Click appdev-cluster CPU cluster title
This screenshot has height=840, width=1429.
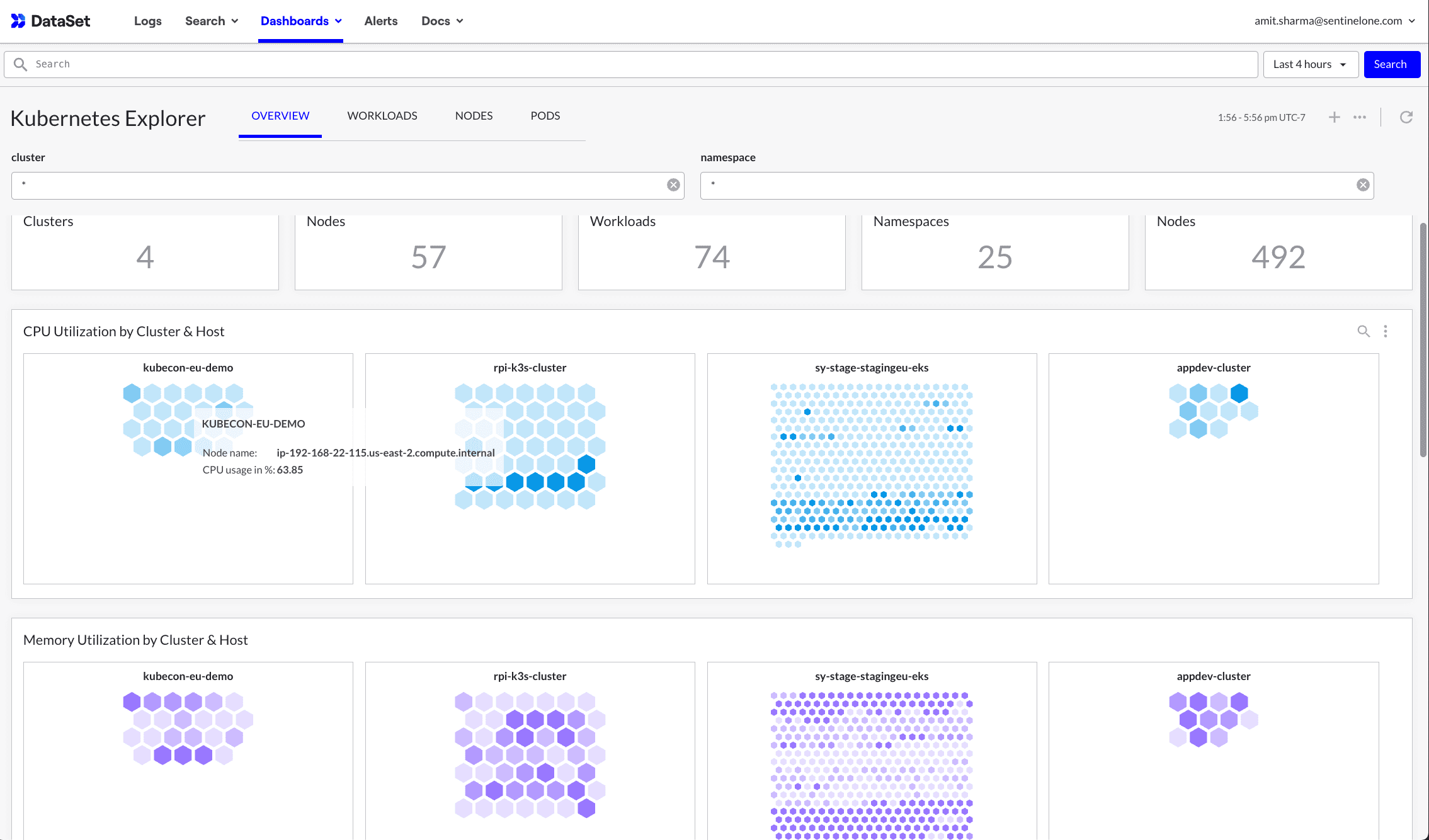point(1214,368)
